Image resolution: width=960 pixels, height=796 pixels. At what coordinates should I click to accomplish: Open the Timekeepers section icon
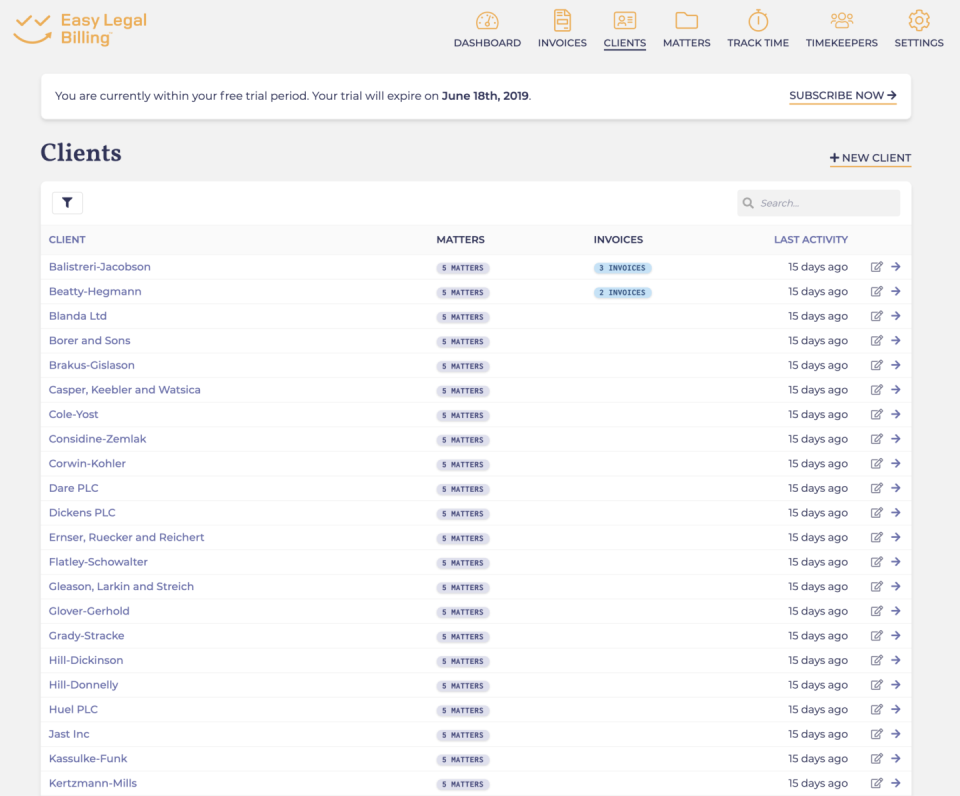(x=841, y=28)
